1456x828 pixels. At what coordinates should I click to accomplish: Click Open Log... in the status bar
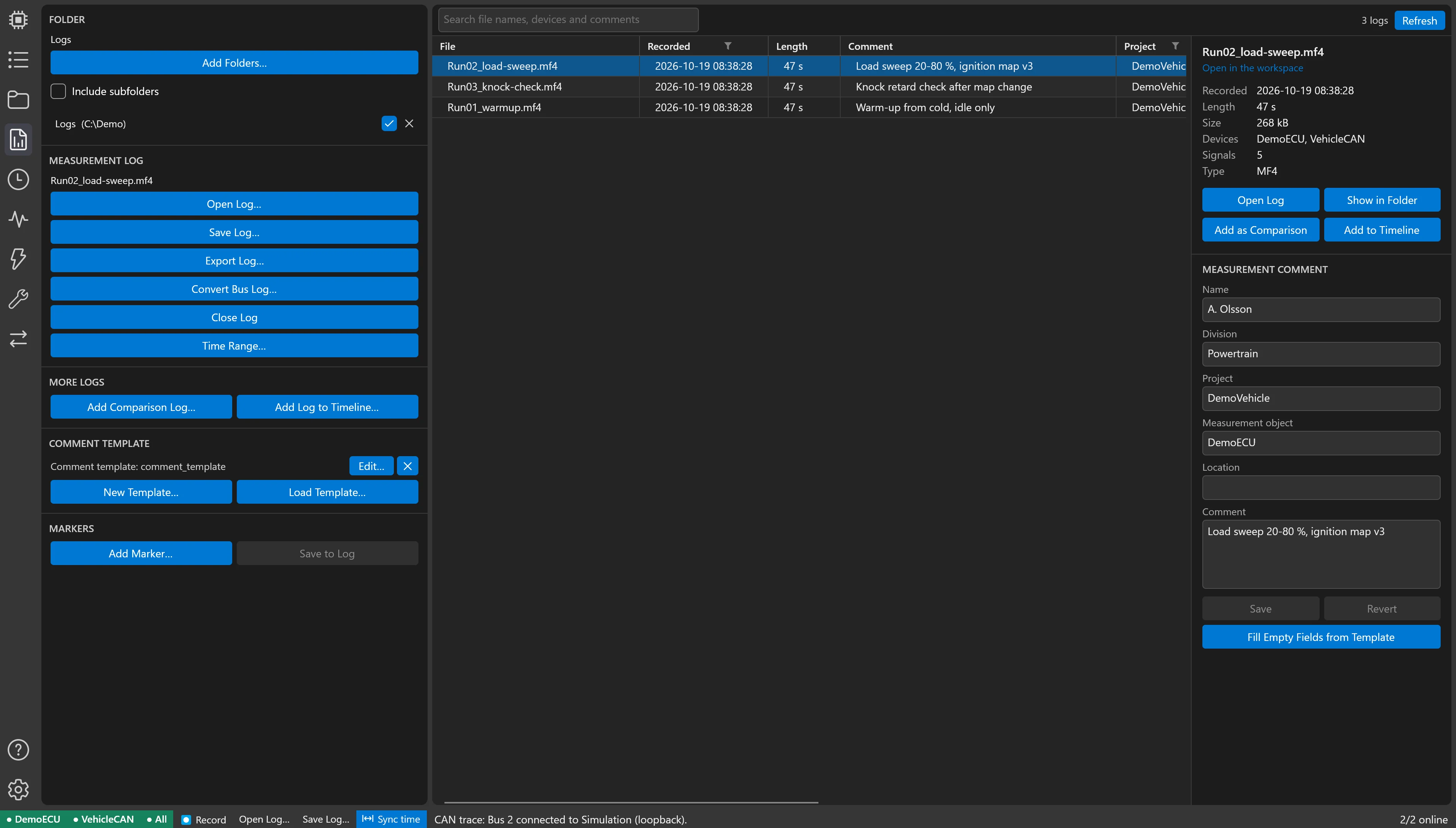pos(264,819)
